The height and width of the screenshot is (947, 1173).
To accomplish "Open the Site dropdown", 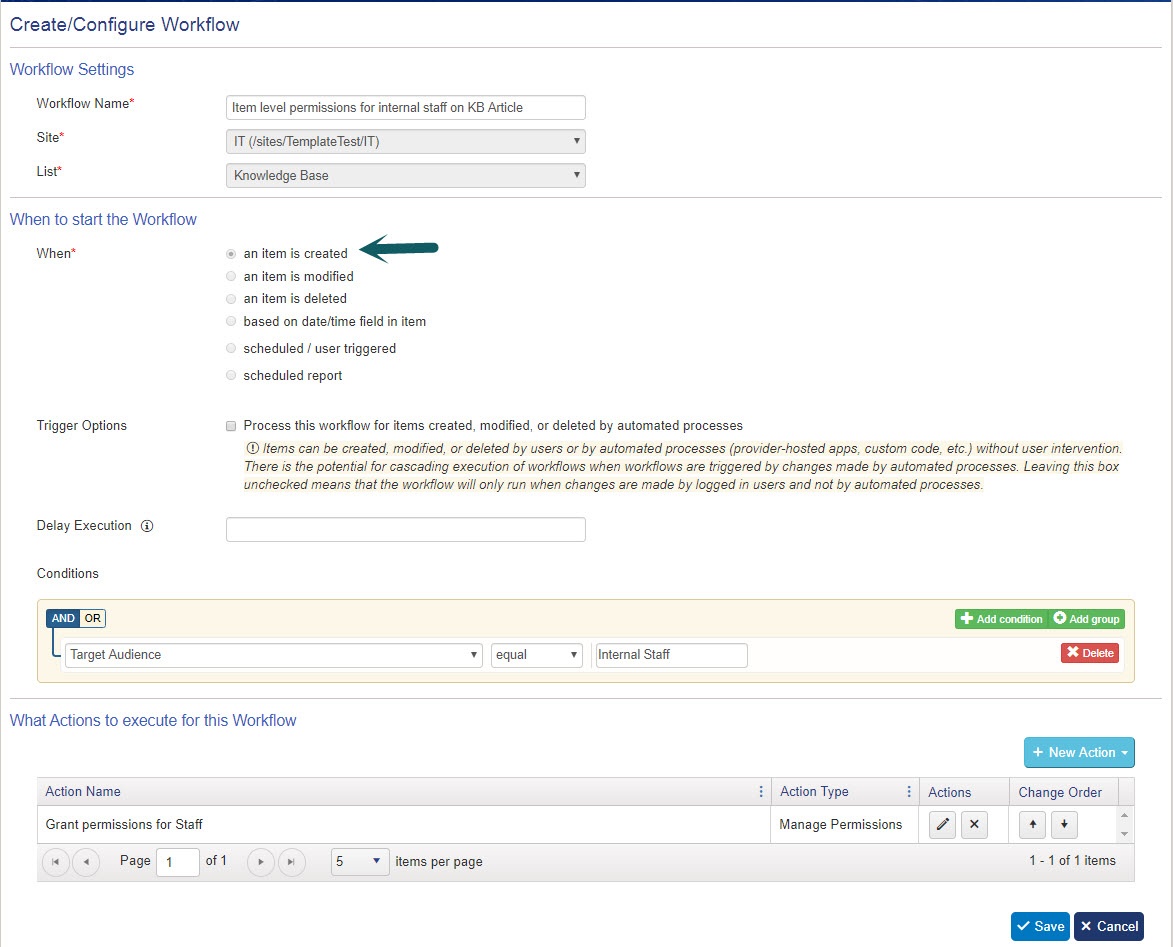I will (405, 142).
